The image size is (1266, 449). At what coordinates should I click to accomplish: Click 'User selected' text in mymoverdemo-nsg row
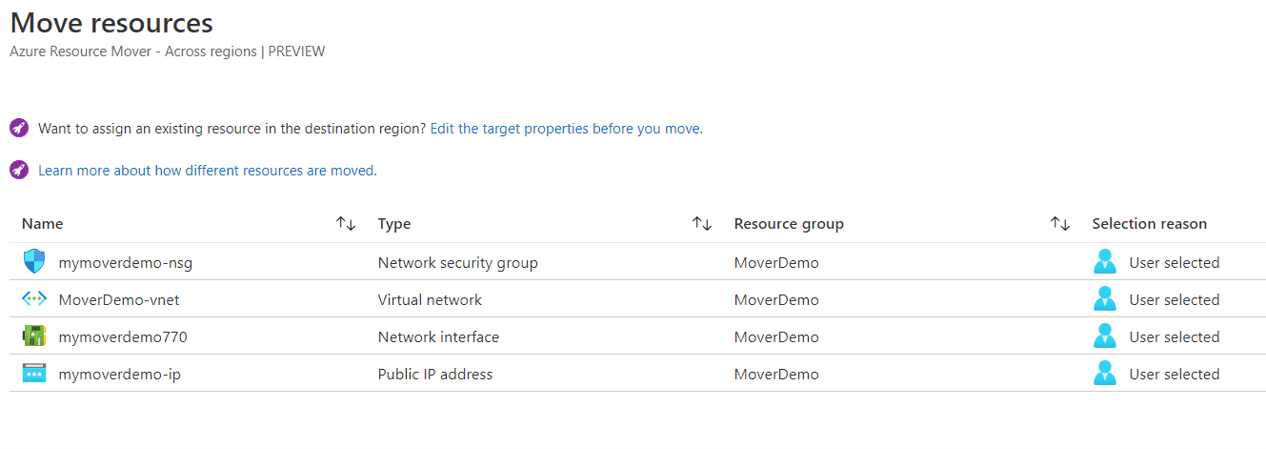1174,263
